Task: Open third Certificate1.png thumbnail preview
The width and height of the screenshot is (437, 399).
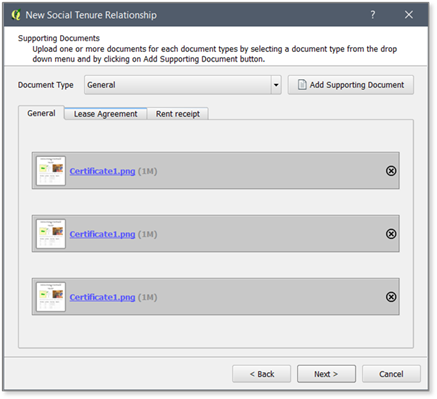Action: [51, 297]
